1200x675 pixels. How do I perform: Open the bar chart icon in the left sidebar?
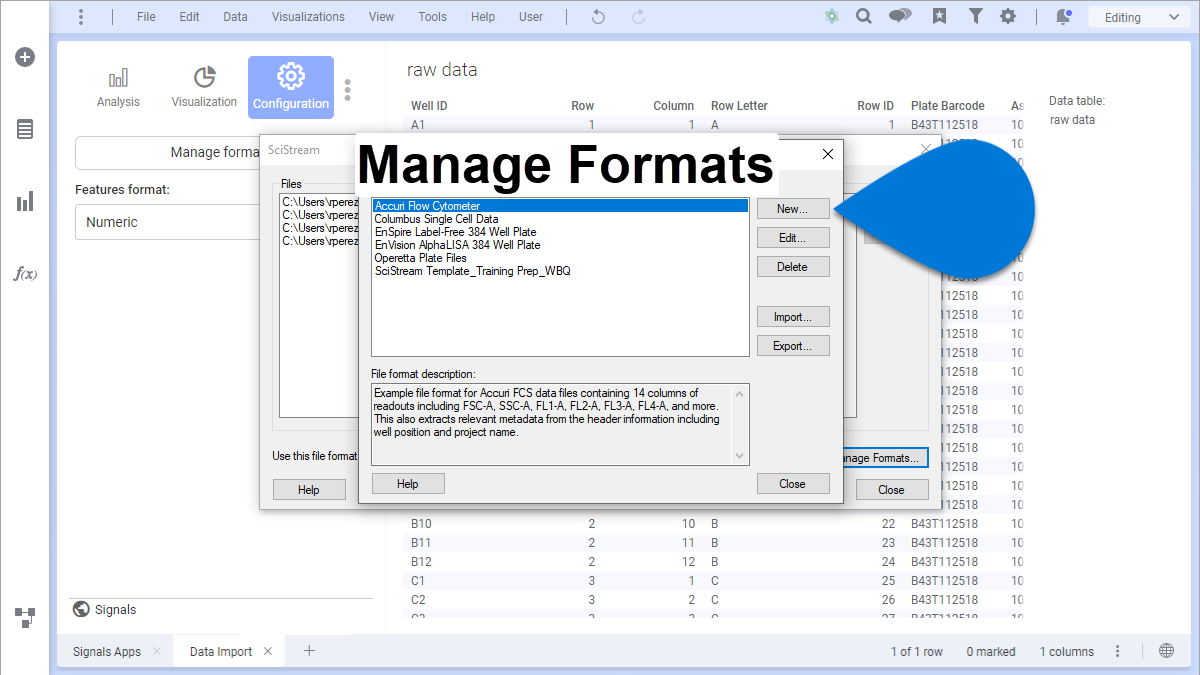coord(25,202)
